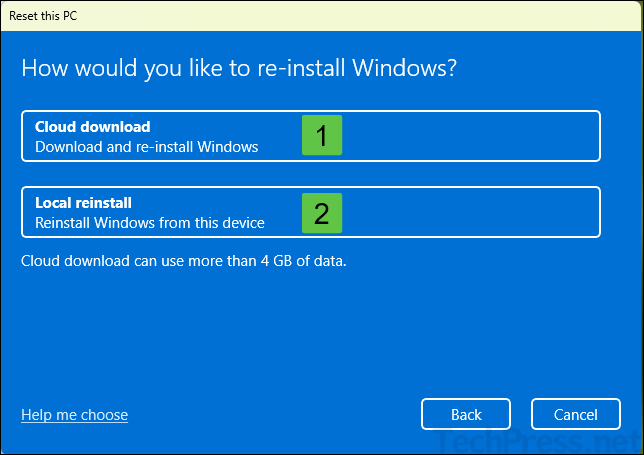The width and height of the screenshot is (644, 455).
Task: Click the green number 2 badge
Action: click(322, 212)
